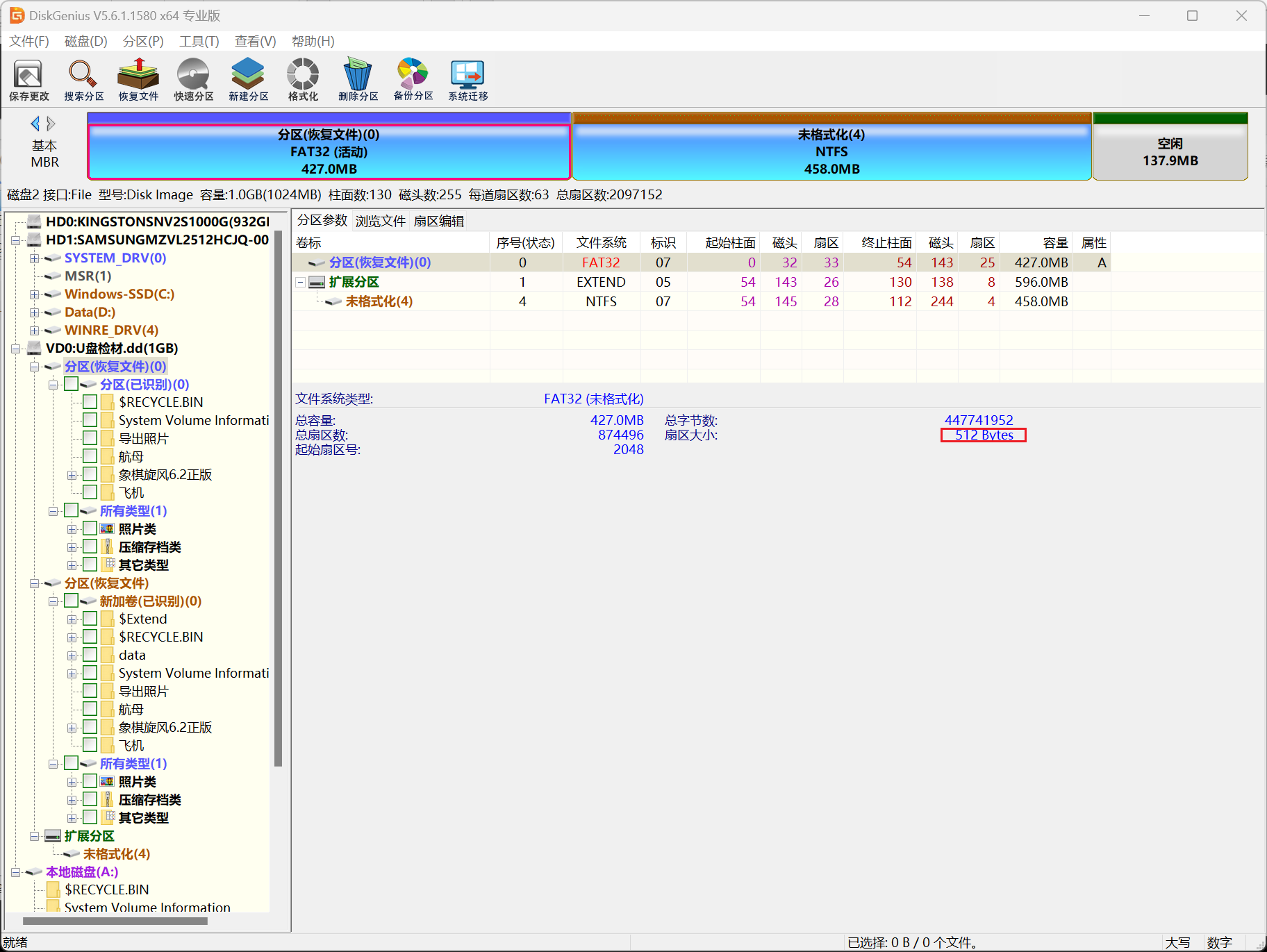Click the Quick Partition (快速分区) icon
The image size is (1267, 952).
point(193,80)
